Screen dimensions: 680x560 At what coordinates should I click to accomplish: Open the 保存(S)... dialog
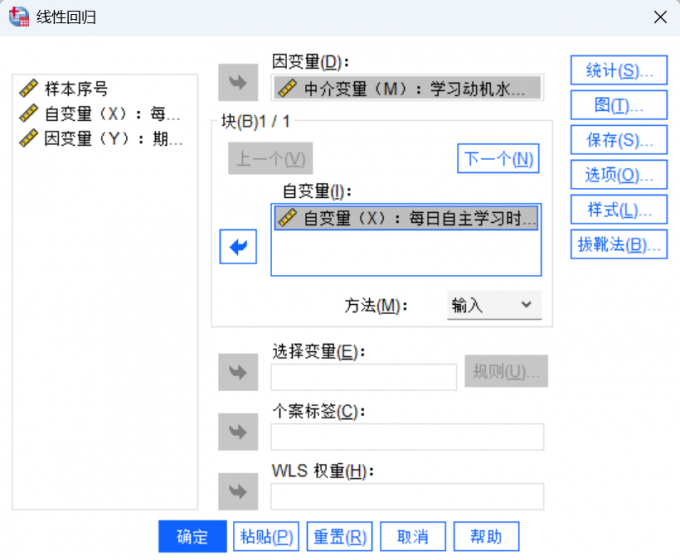pos(618,140)
